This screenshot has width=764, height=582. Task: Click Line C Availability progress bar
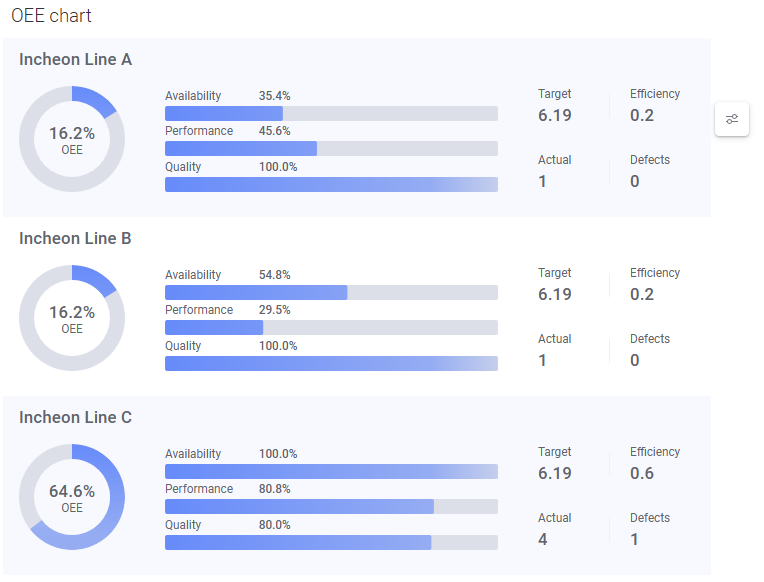click(x=331, y=471)
